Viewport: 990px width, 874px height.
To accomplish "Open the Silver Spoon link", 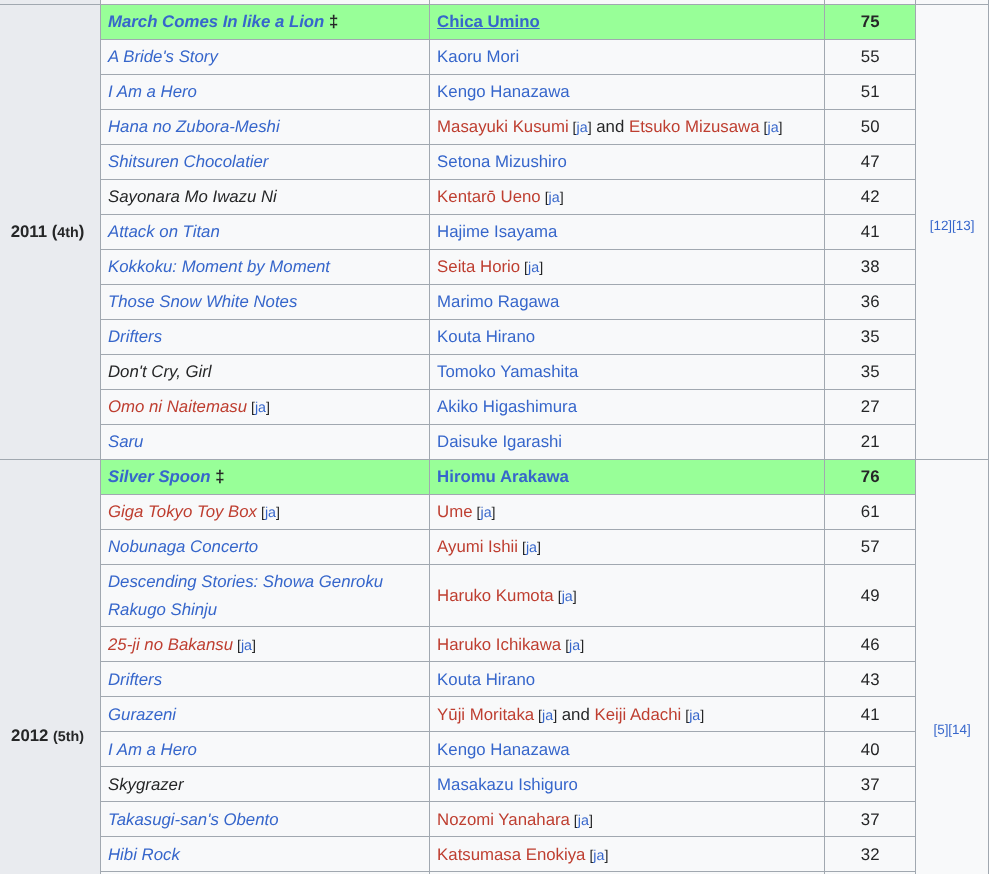I will tap(159, 477).
